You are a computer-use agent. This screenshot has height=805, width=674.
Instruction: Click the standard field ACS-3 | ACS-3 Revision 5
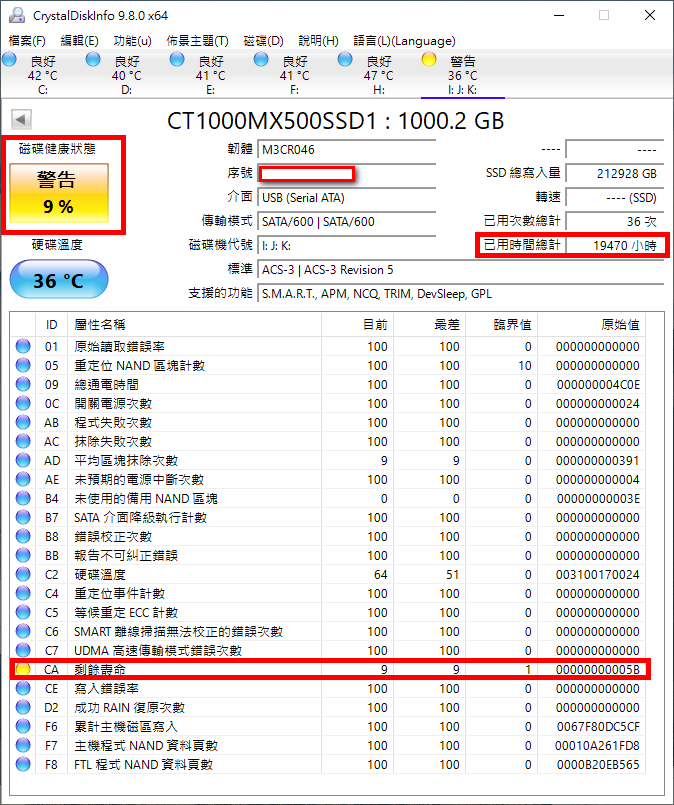tap(460, 270)
